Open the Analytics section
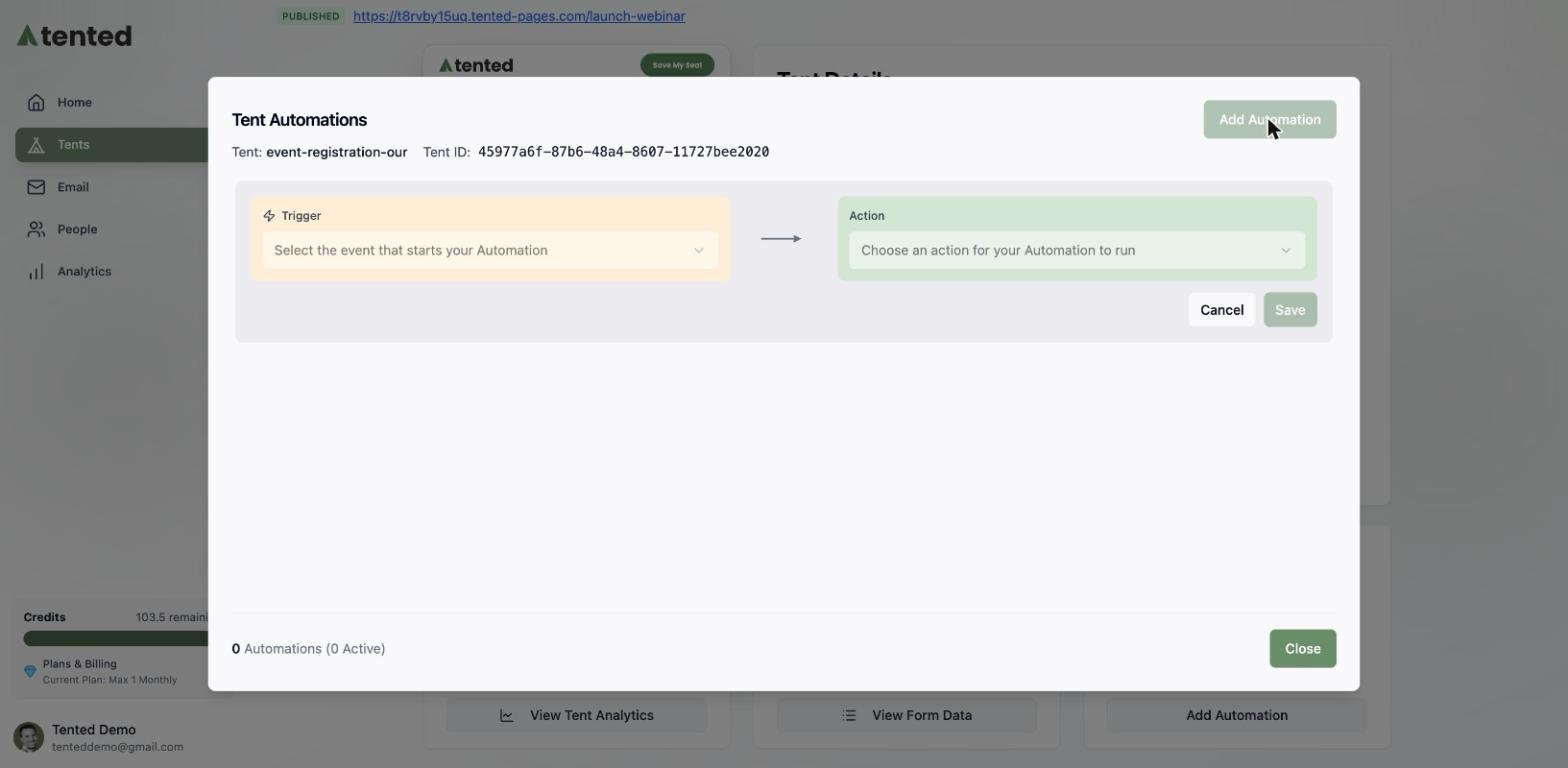Image resolution: width=1568 pixels, height=768 pixels. [x=112, y=272]
